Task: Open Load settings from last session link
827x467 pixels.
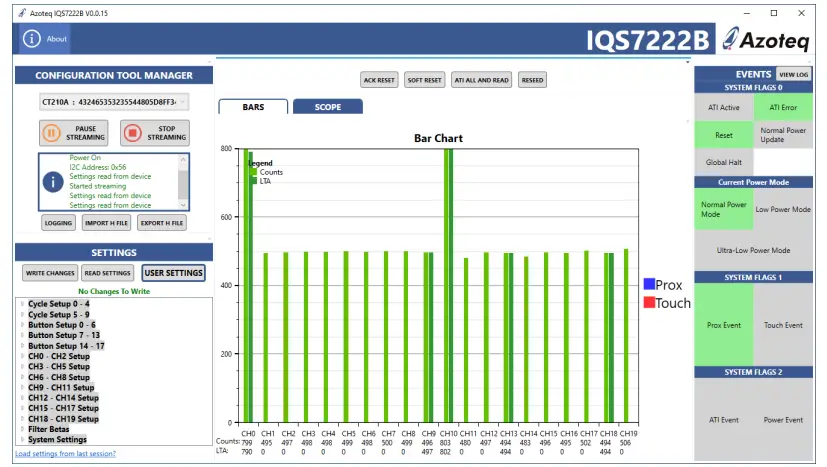Action: pos(65,454)
